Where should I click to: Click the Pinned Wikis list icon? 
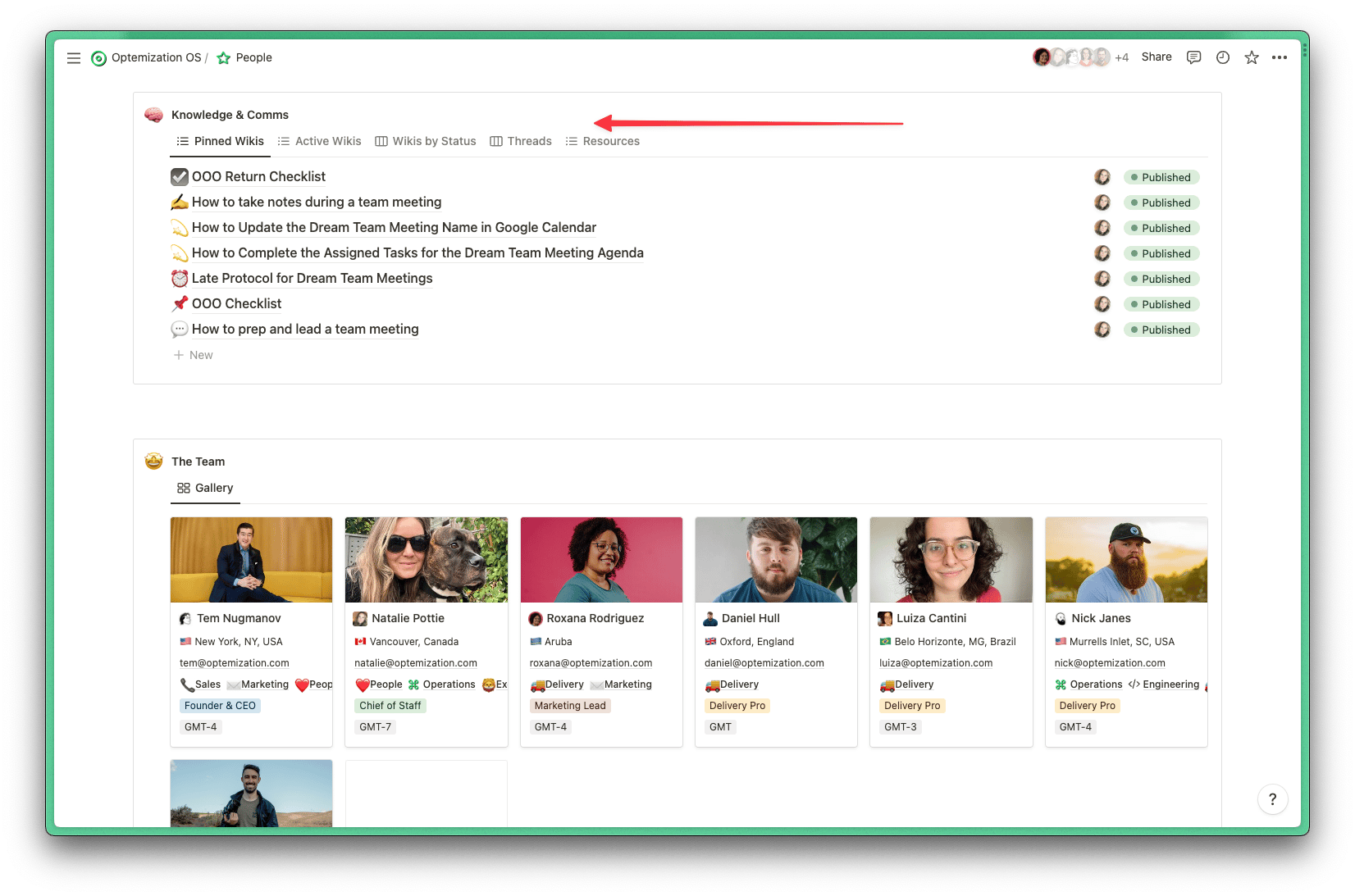(183, 142)
